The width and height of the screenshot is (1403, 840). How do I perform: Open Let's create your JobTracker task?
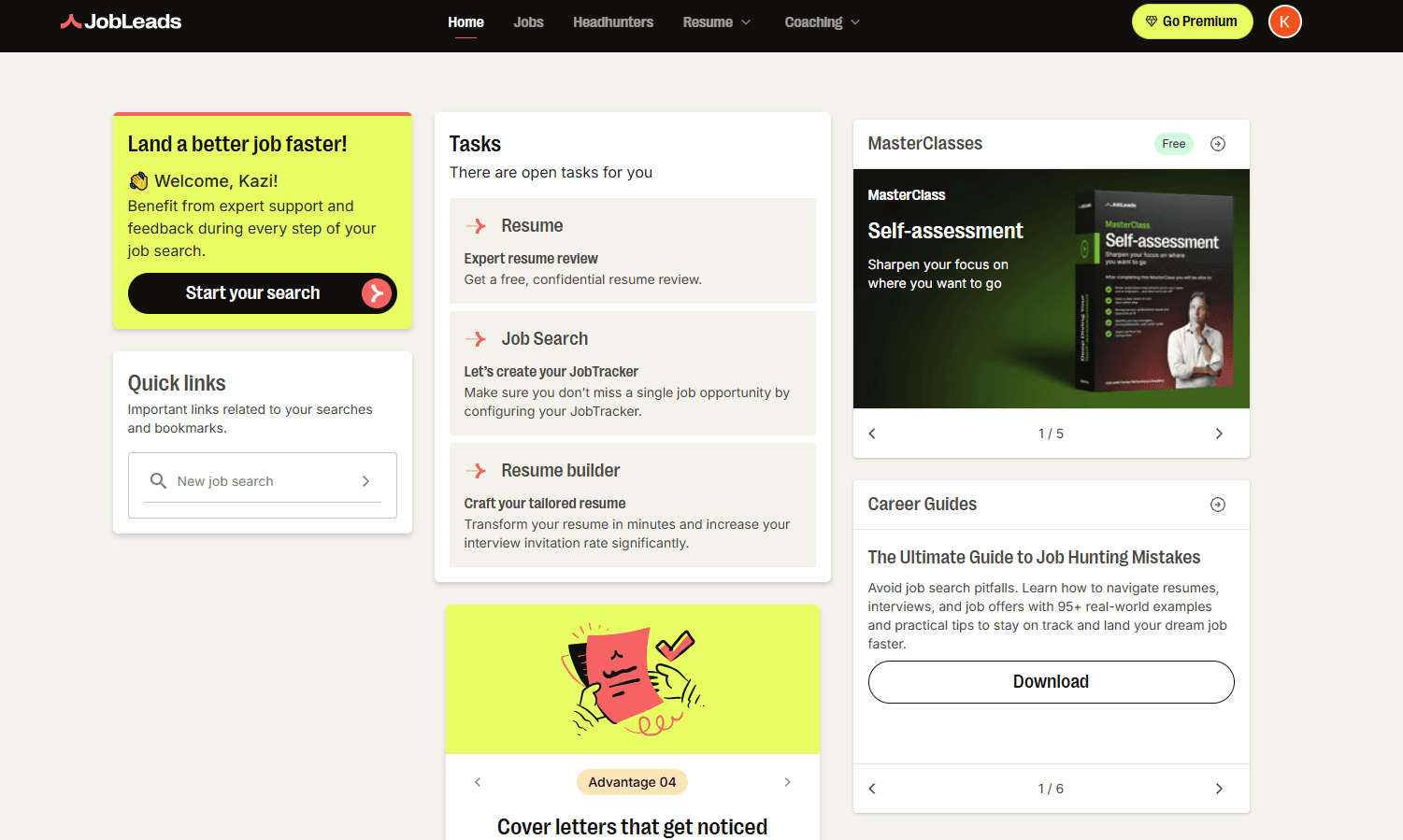click(633, 373)
